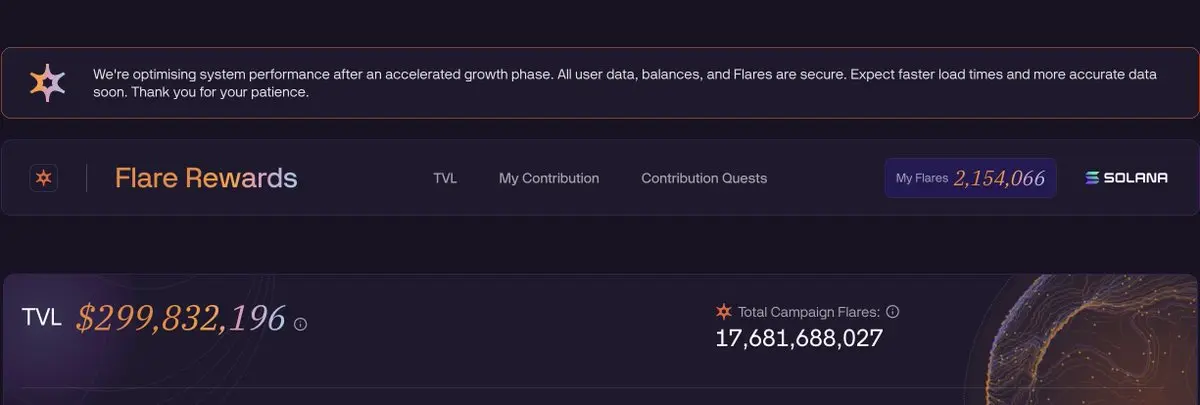Switch to the TVL tab in the navbar
Screen dimensions: 1200x405
pyautogui.click(x=445, y=178)
